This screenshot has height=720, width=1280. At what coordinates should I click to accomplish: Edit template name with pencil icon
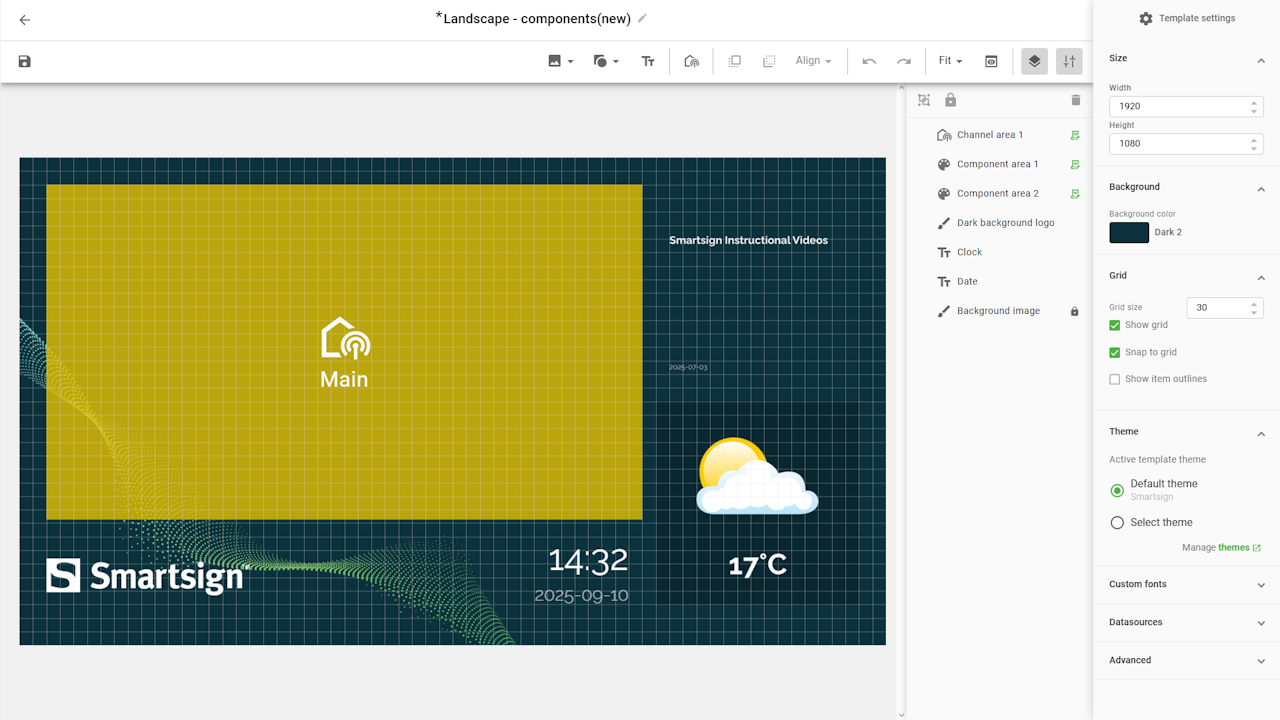point(643,18)
